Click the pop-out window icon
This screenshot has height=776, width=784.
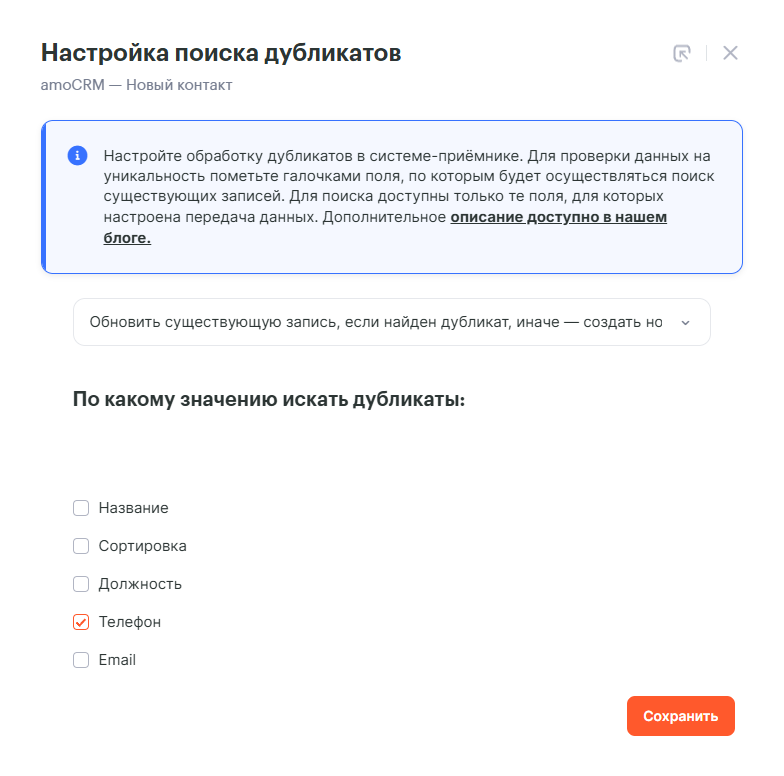click(682, 54)
